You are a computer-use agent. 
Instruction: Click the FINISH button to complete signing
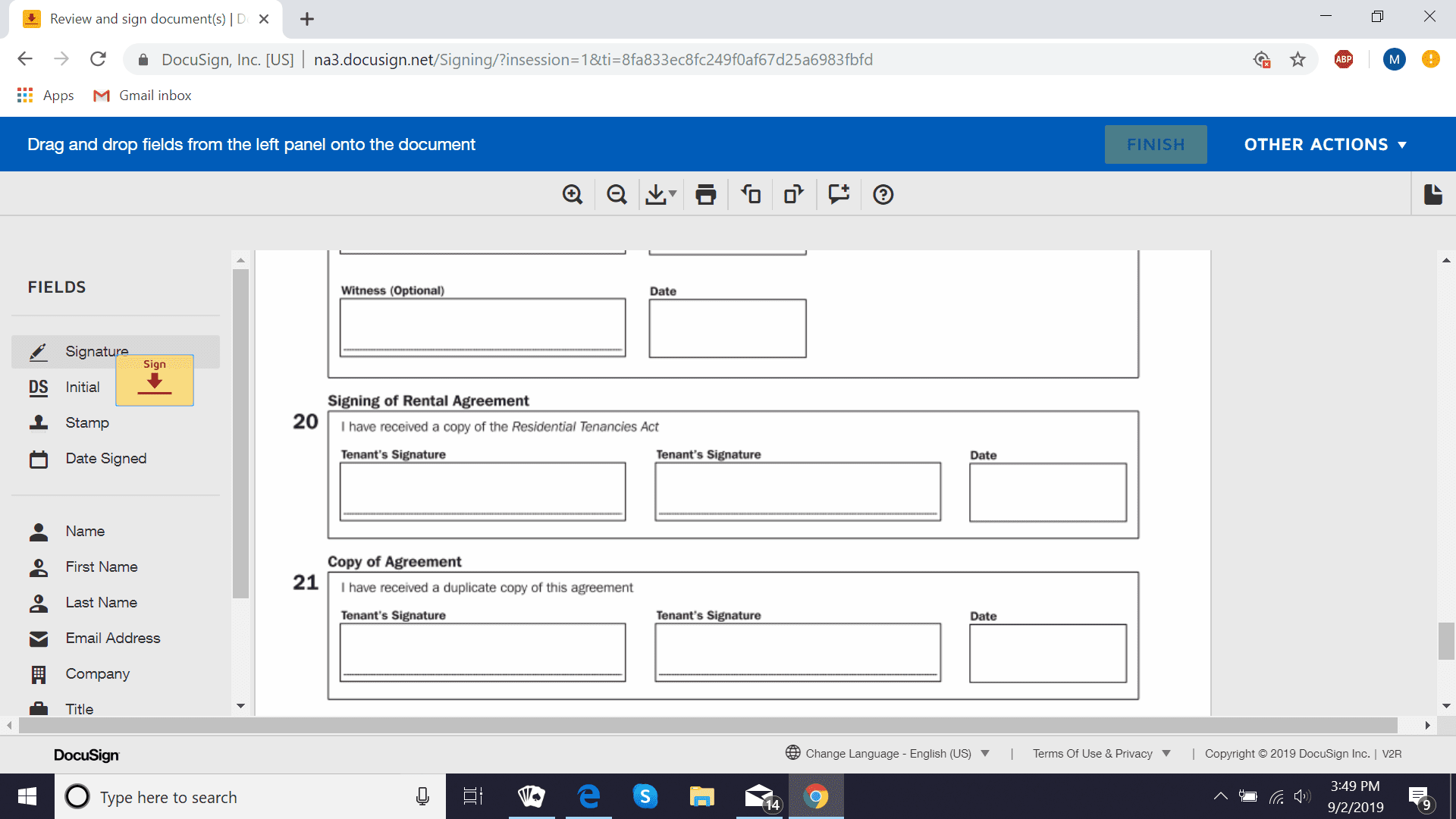(1154, 144)
